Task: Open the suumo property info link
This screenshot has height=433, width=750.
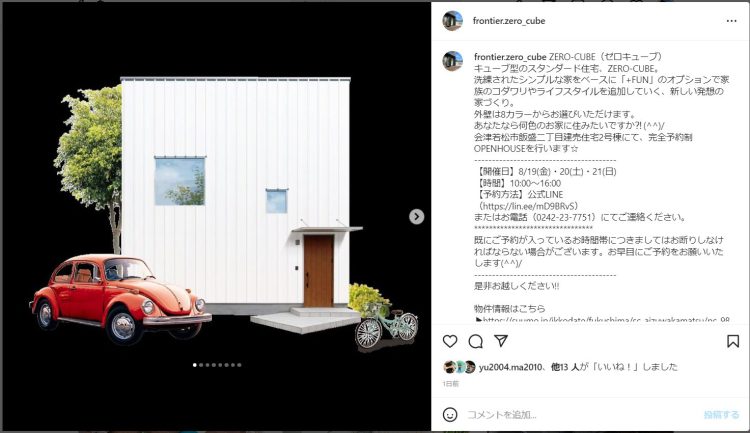Action: point(606,320)
